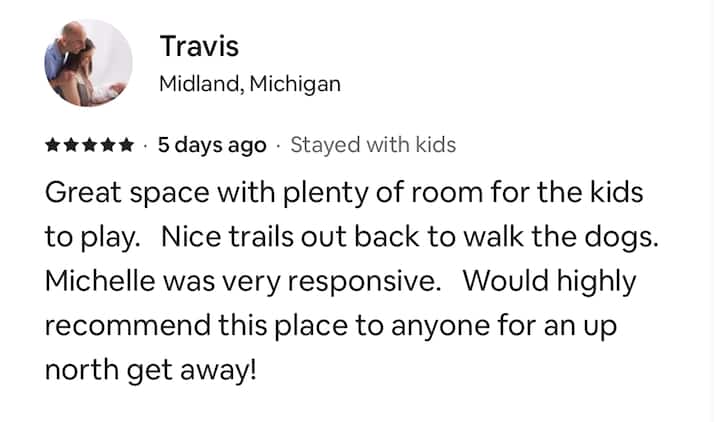The height and width of the screenshot is (422, 720).
Task: Select the Midland, Michigan location text
Action: click(250, 84)
